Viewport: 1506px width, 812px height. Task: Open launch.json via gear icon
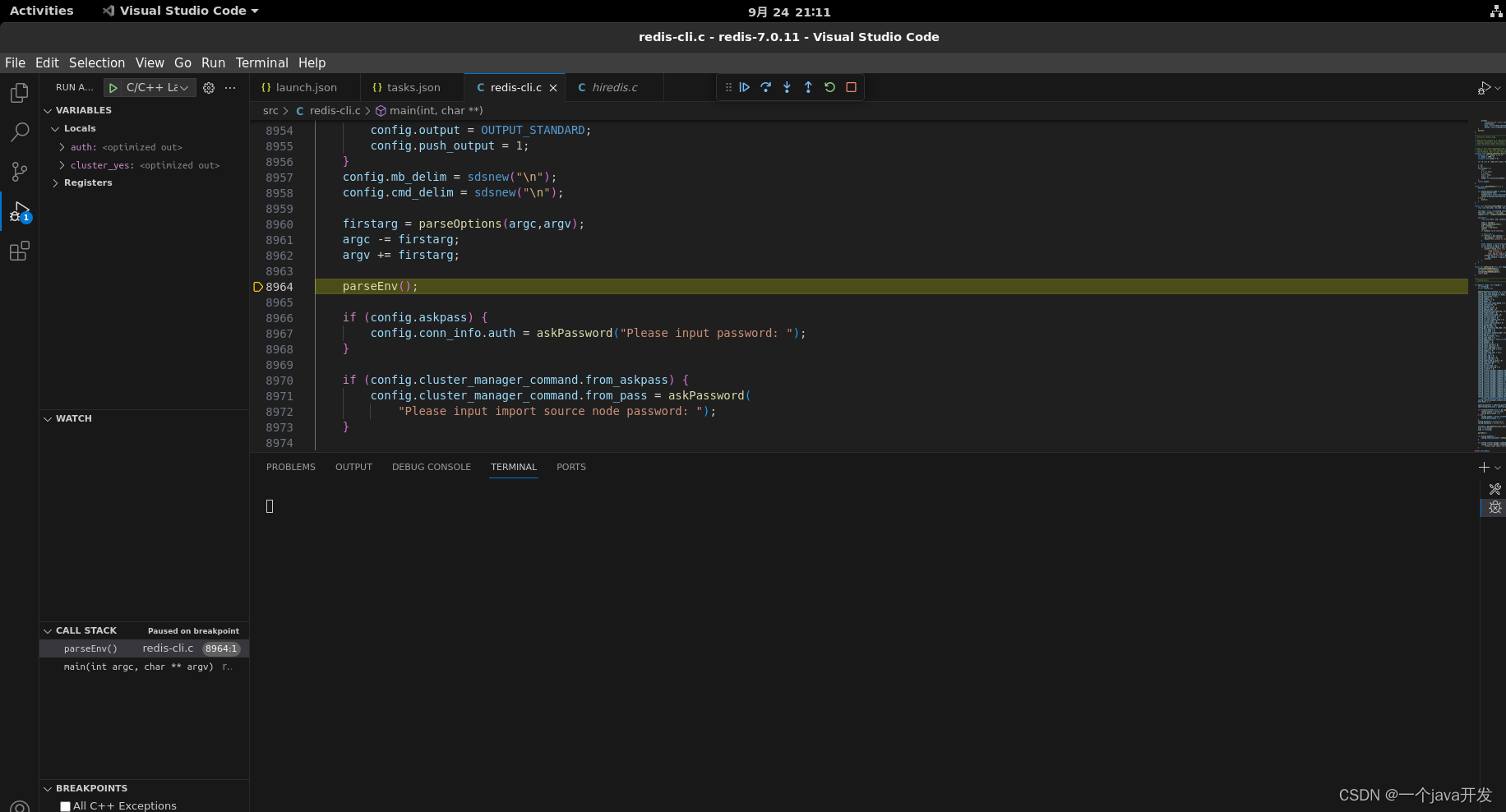[x=209, y=88]
